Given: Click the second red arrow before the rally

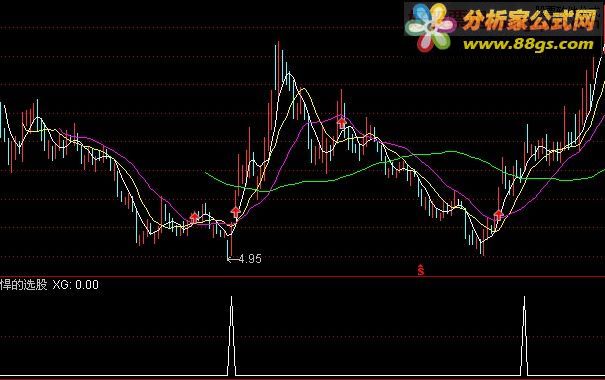Looking at the screenshot, I should pos(235,211).
